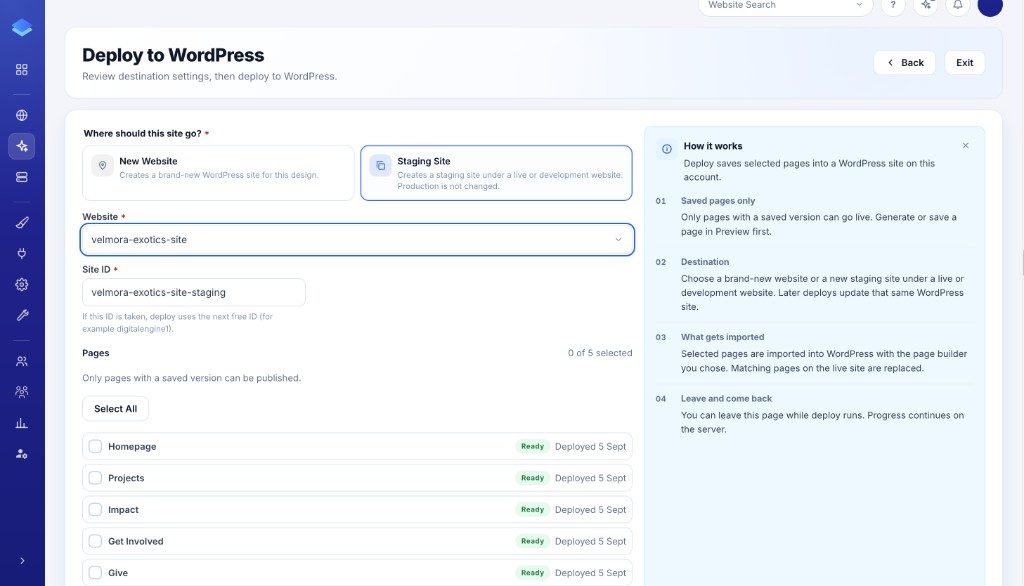Open the globe websites icon in sidebar
This screenshot has height=586, width=1024.
[22, 115]
